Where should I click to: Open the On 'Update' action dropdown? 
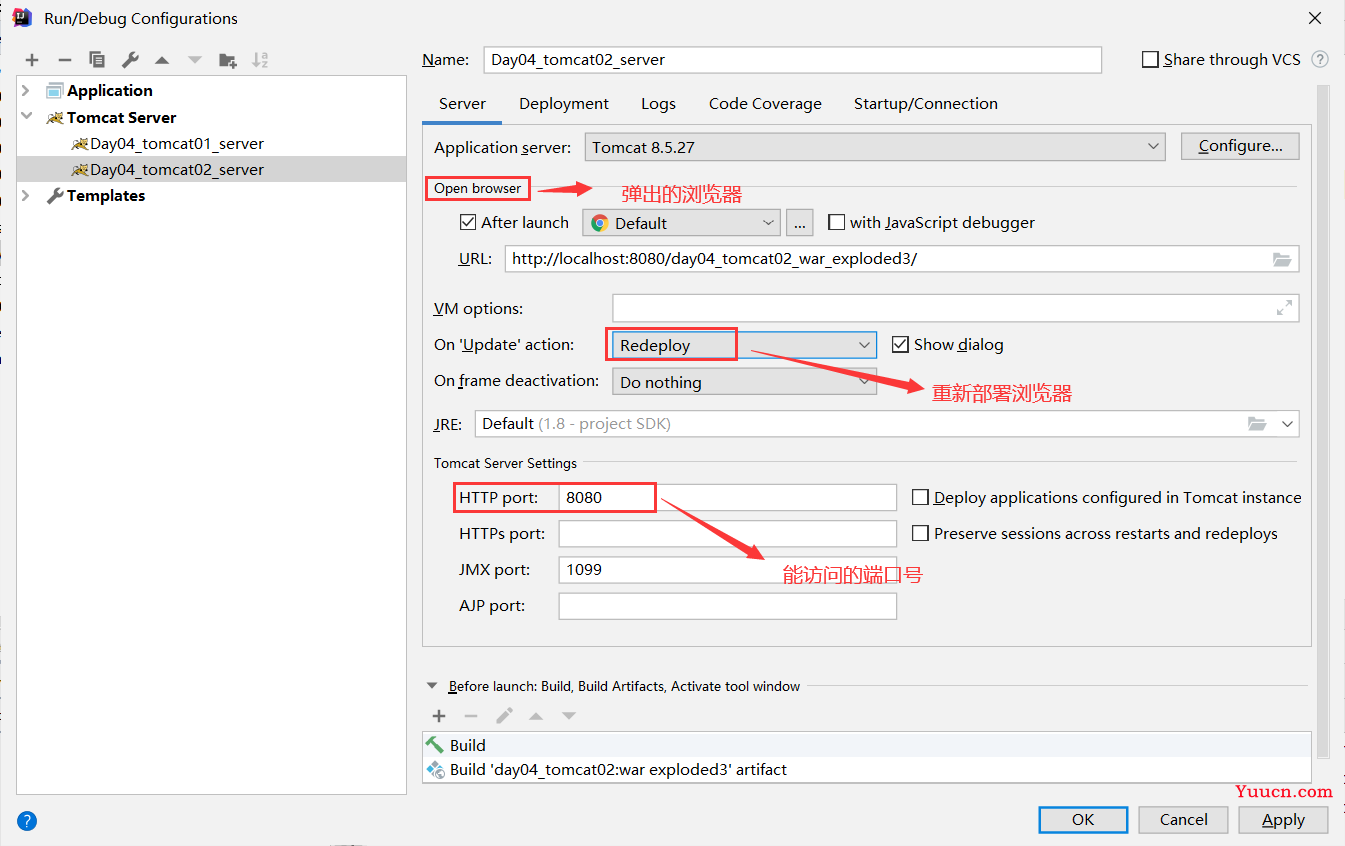coord(744,345)
